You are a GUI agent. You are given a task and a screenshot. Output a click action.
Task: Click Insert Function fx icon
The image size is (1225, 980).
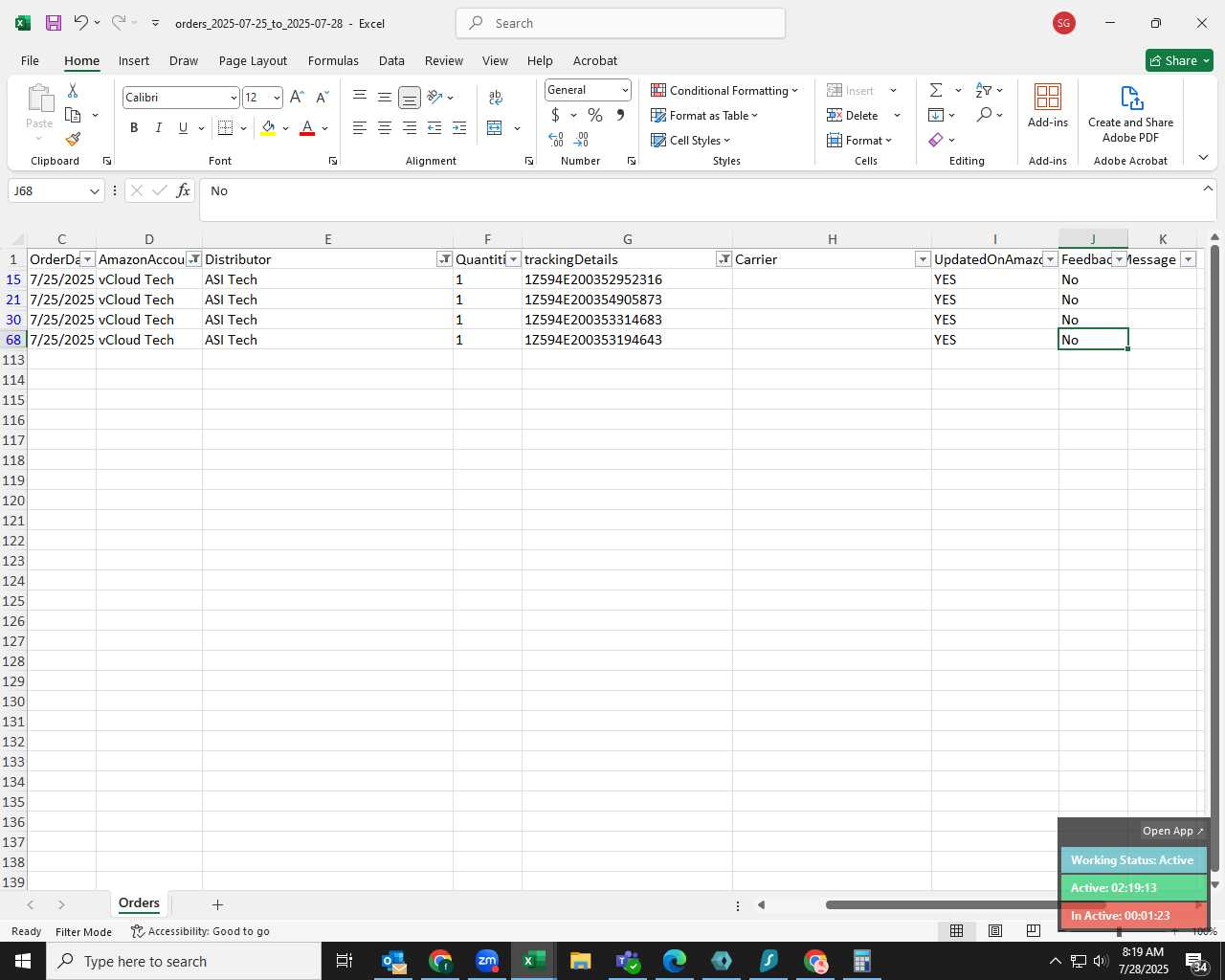click(183, 190)
